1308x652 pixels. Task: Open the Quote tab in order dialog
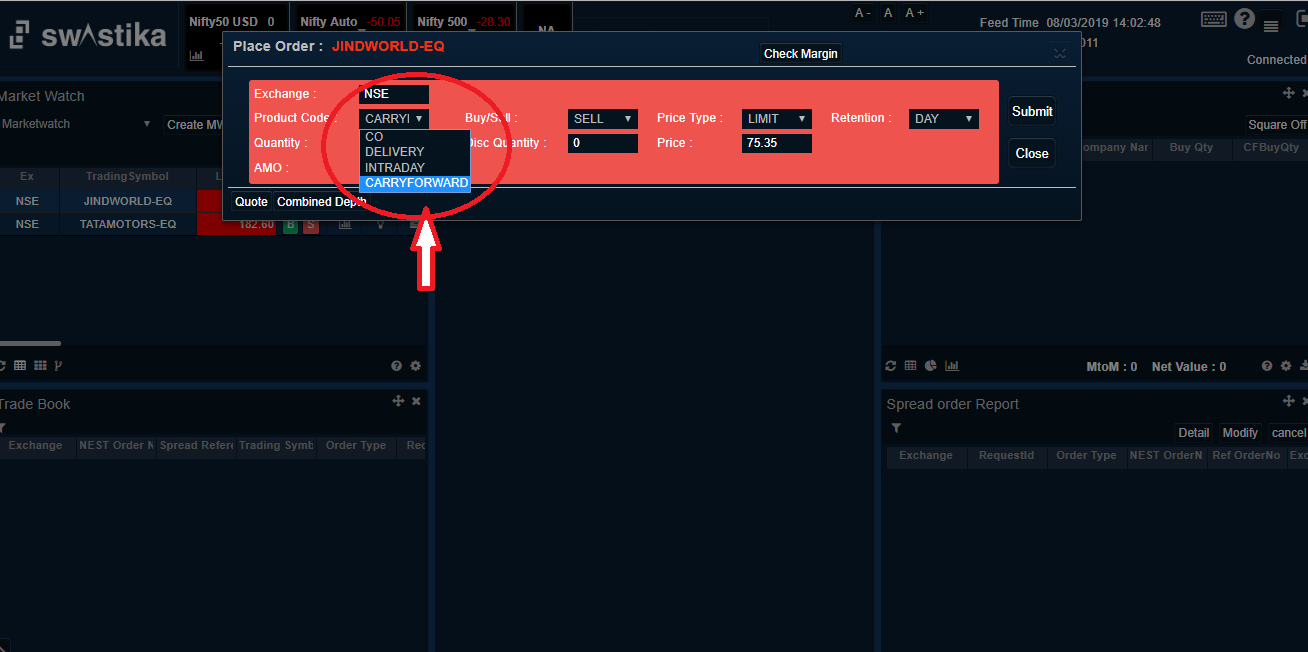(x=251, y=202)
